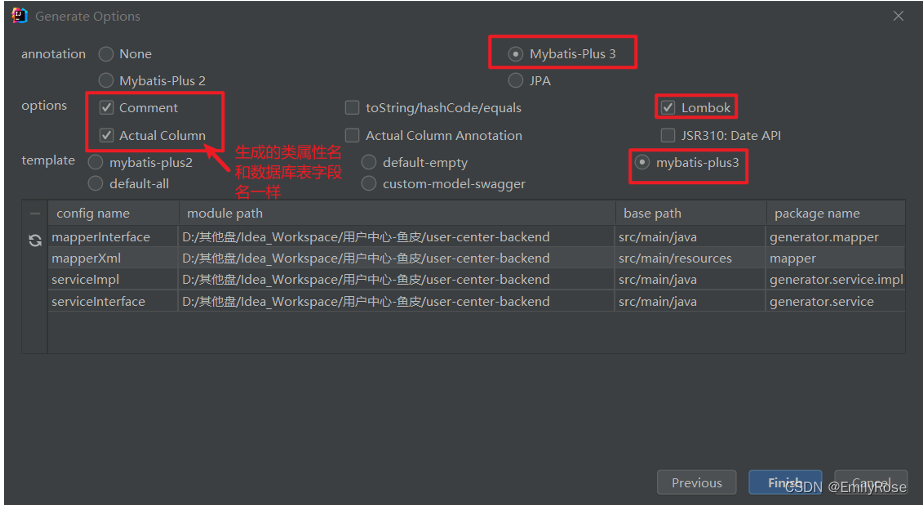Click the minus icon above refresh
The image size is (923, 505).
[35, 214]
